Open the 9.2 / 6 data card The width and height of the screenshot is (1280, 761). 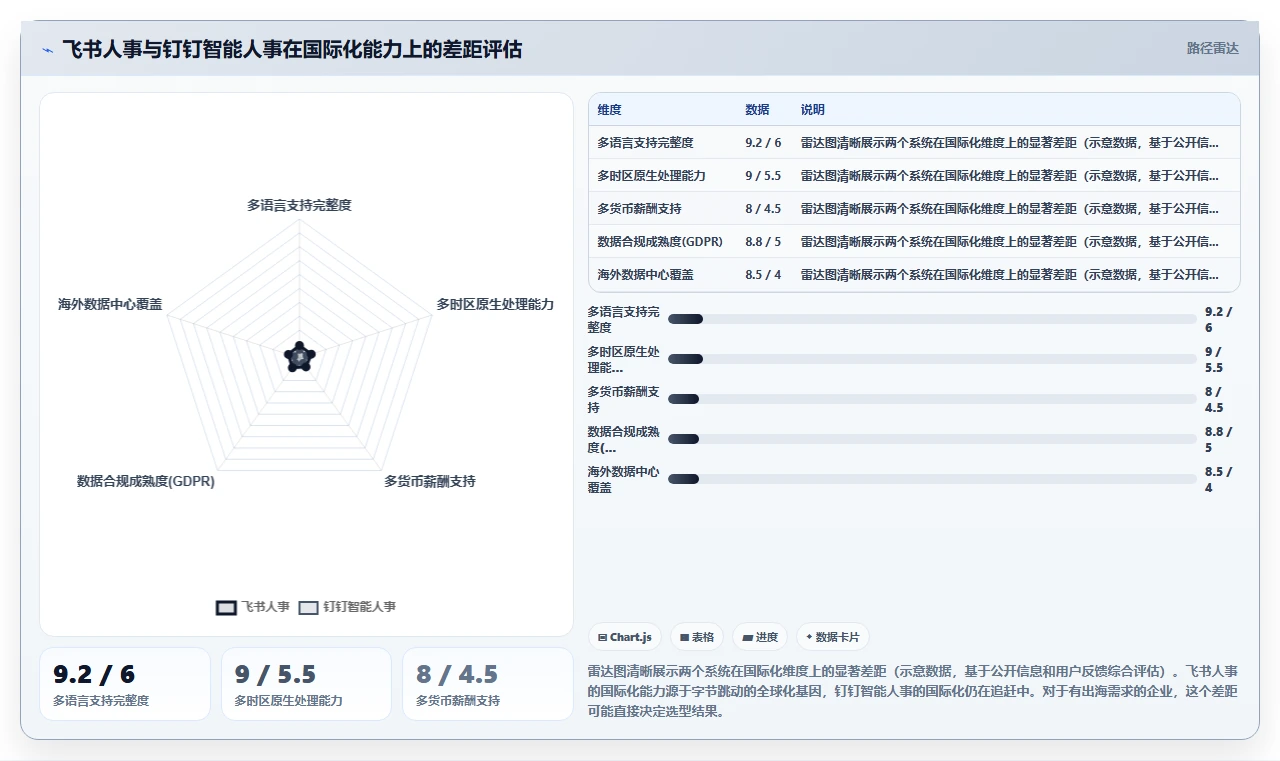coord(125,684)
